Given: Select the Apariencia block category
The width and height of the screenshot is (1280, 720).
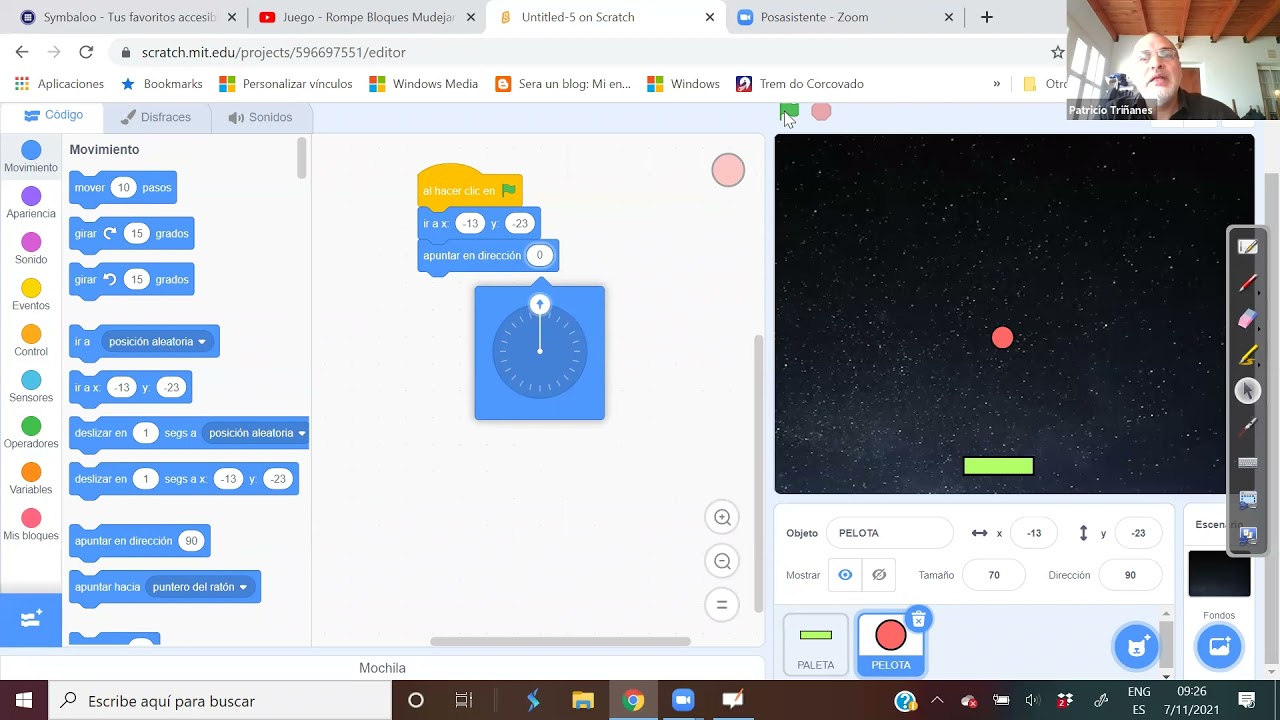Looking at the screenshot, I should pyautogui.click(x=31, y=203).
